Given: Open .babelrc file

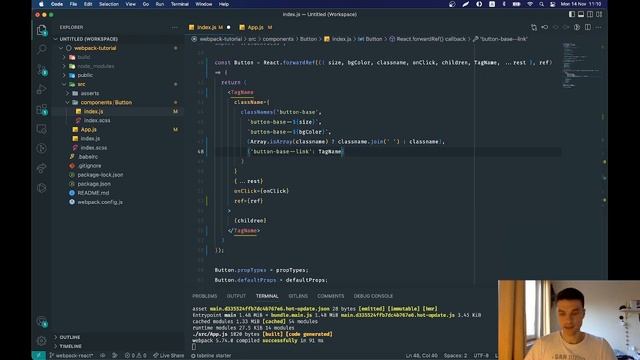Looking at the screenshot, I should click(87, 157).
